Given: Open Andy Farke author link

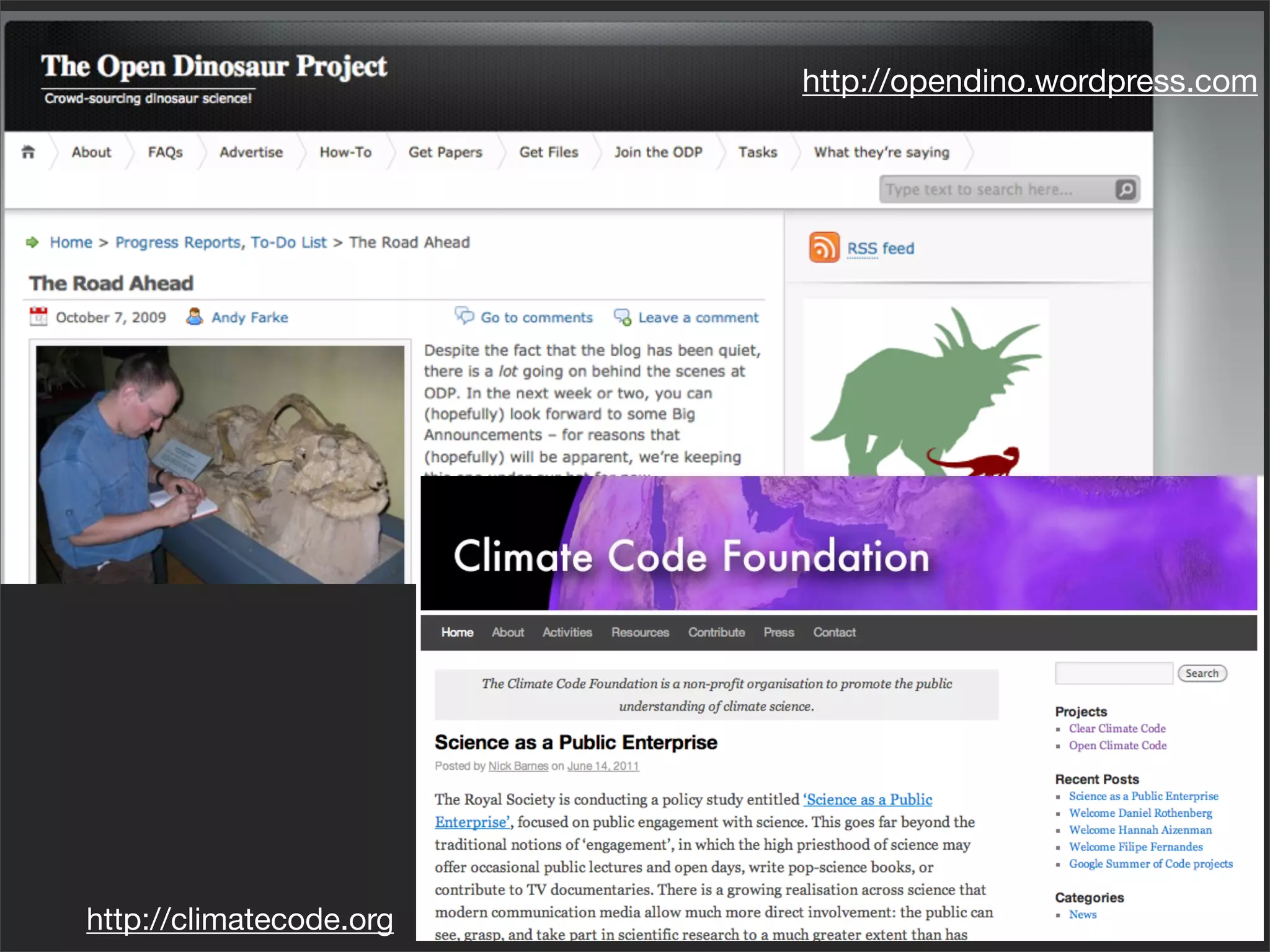Looking at the screenshot, I should tap(250, 317).
